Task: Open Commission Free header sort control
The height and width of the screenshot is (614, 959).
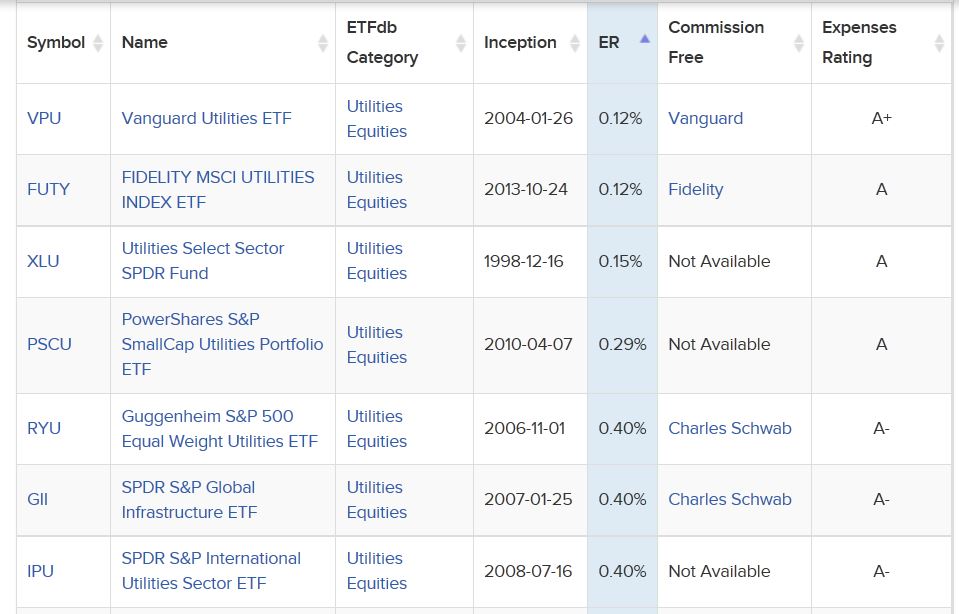Action: coord(798,42)
